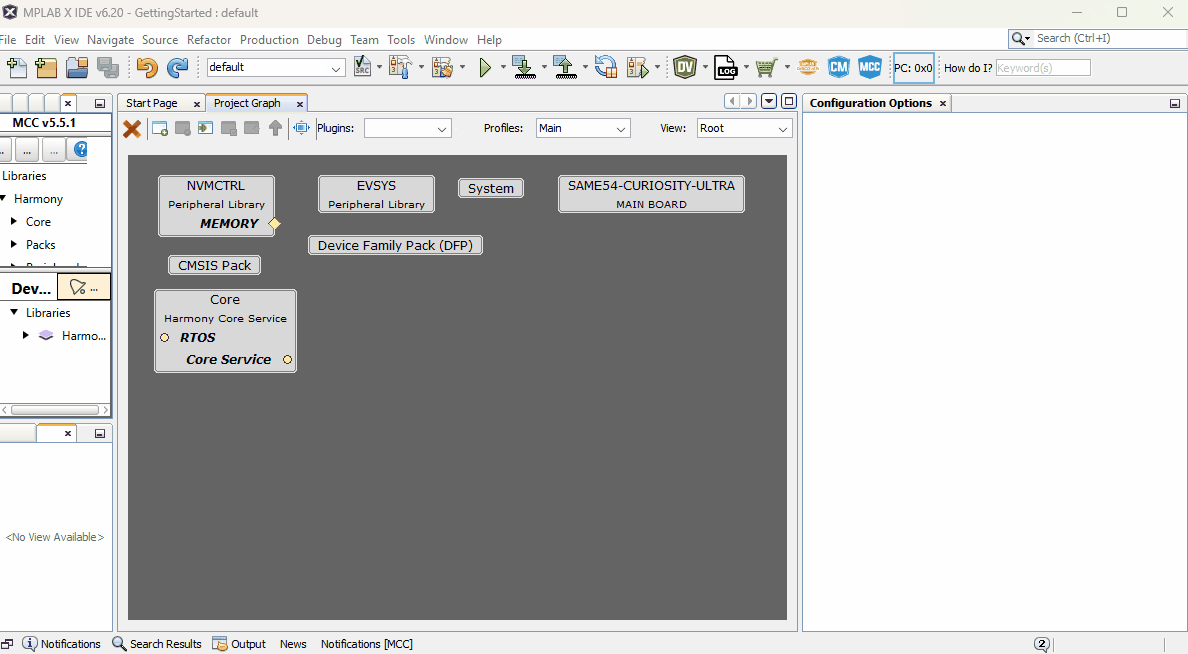
Task: Select the Project Graph tab
Action: pos(247,103)
